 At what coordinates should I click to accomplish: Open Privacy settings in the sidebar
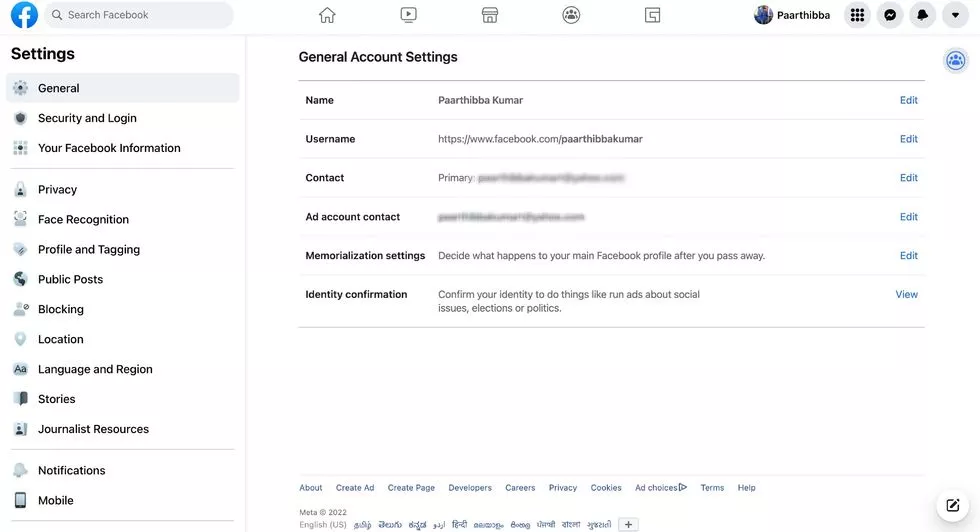(122, 189)
